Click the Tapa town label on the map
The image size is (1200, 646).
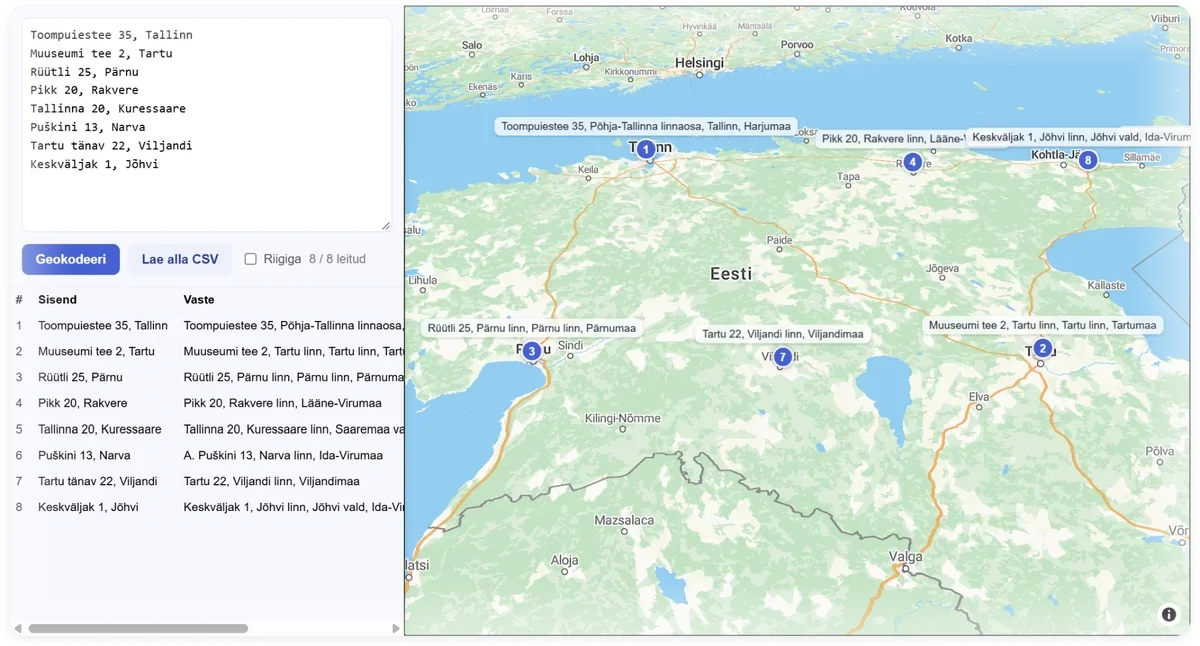tap(848, 177)
